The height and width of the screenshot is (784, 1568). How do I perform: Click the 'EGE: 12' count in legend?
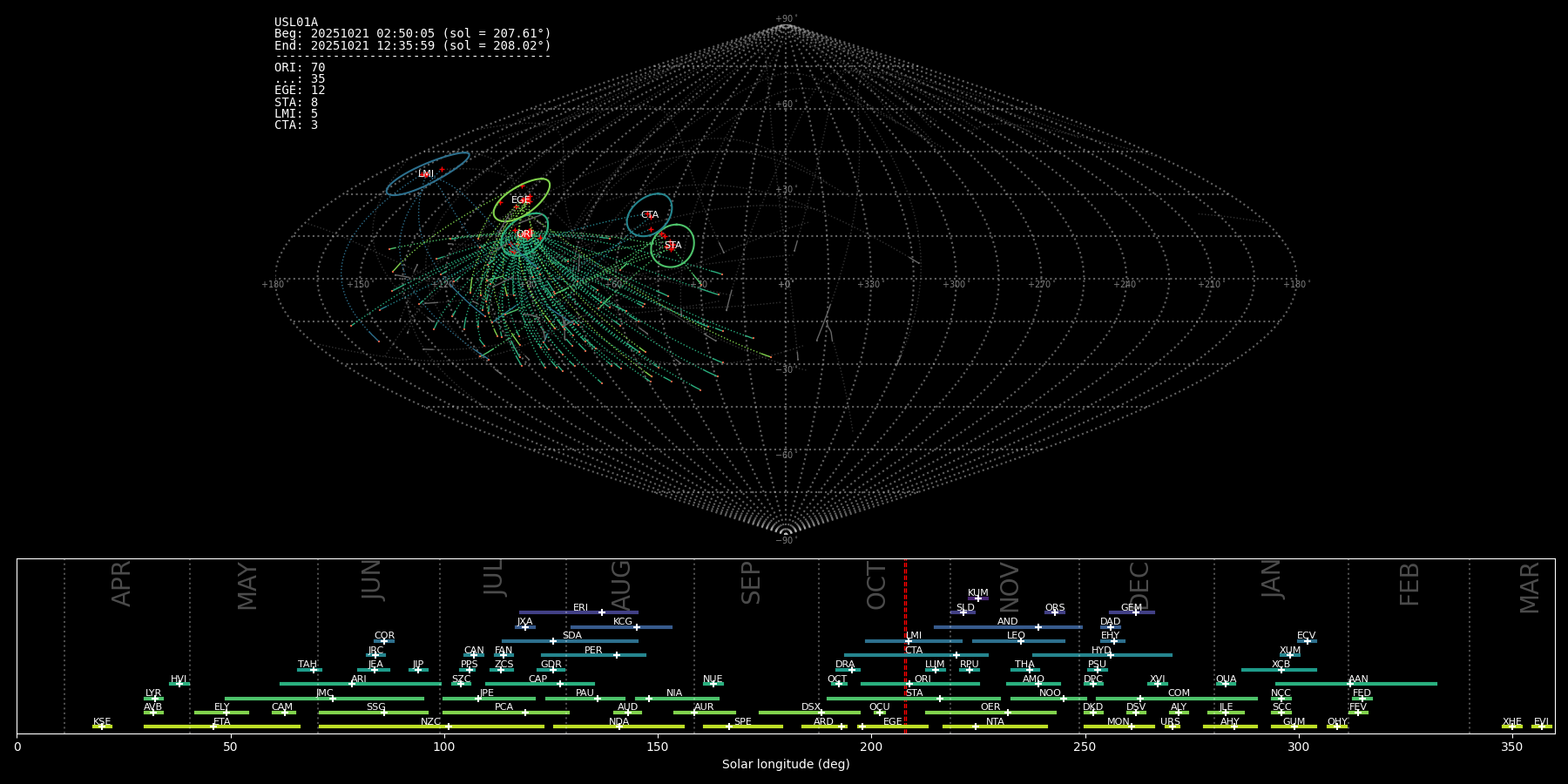pyautogui.click(x=300, y=91)
